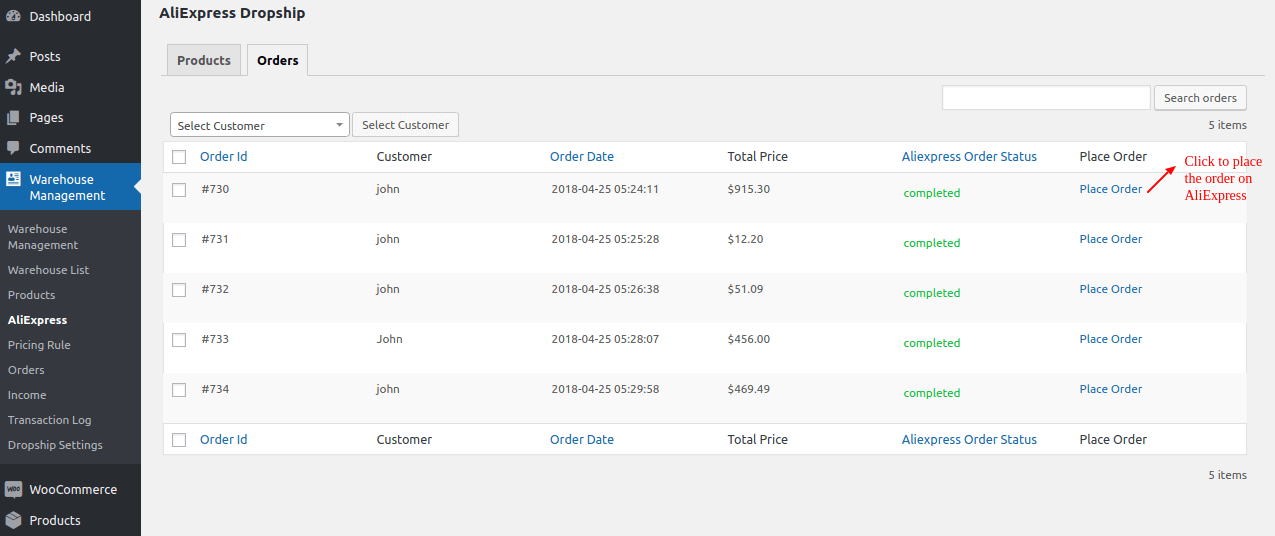Click the Pages icon in sidebar

pos(13,118)
